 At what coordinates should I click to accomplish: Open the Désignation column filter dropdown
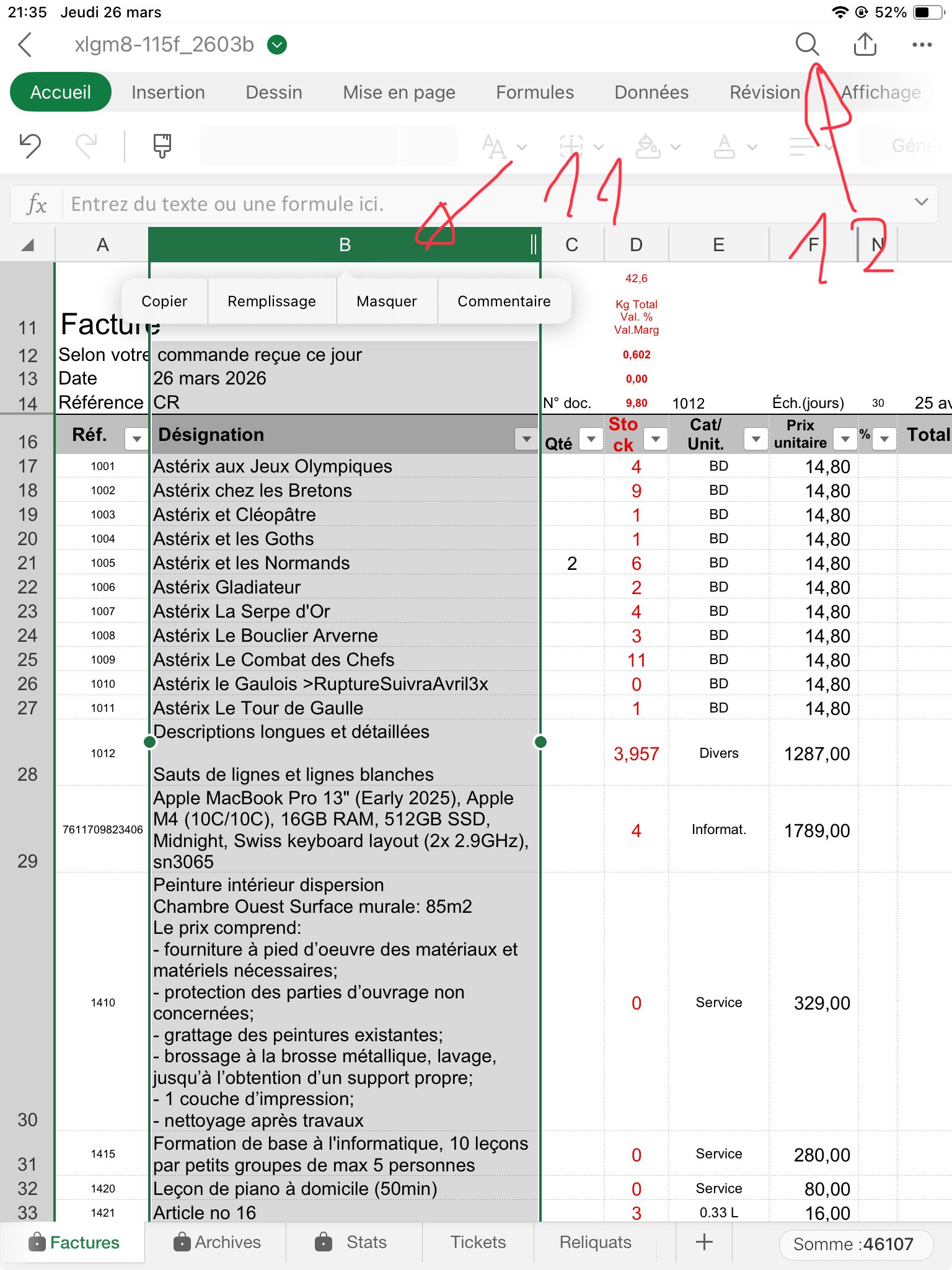click(x=526, y=439)
